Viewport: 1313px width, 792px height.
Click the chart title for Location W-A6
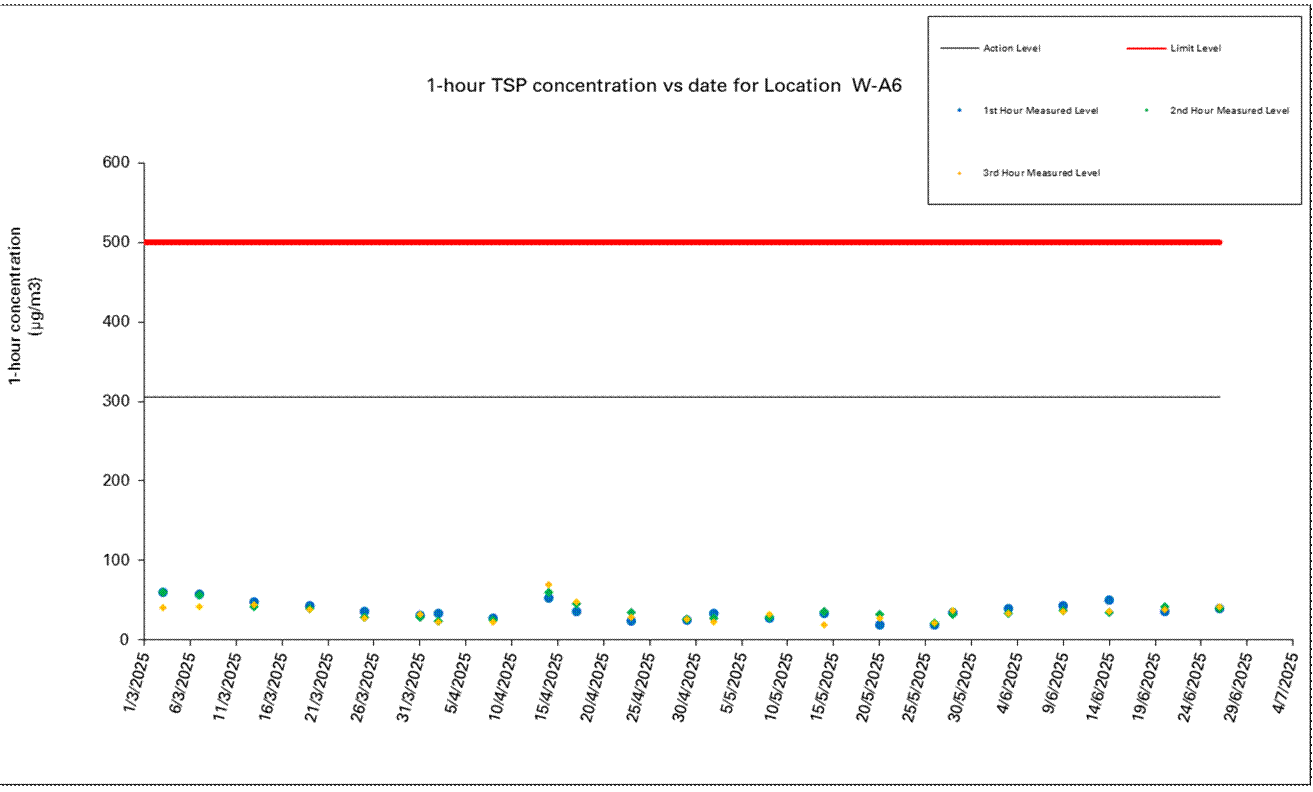click(x=664, y=86)
